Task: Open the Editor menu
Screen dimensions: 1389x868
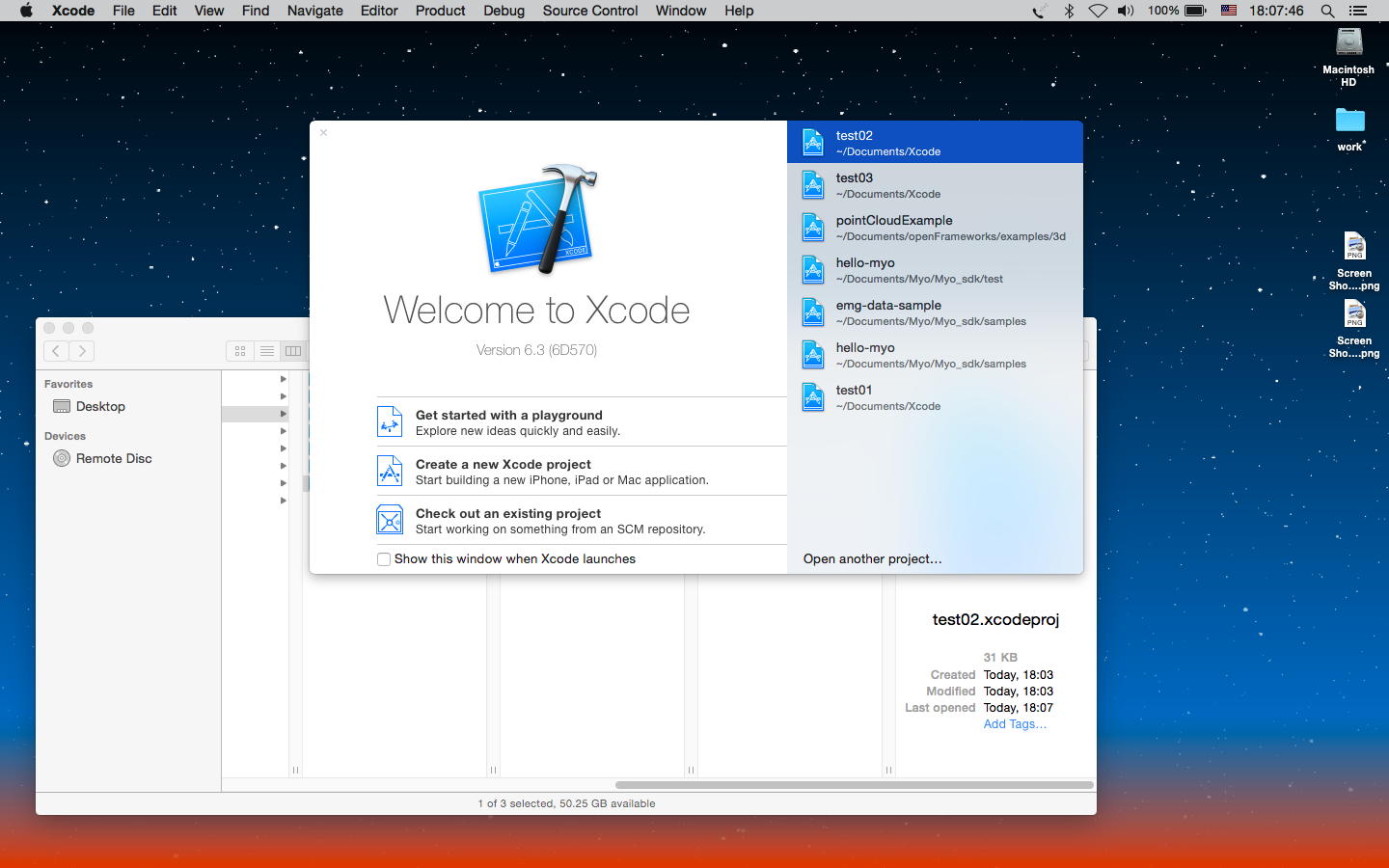Action: [379, 11]
